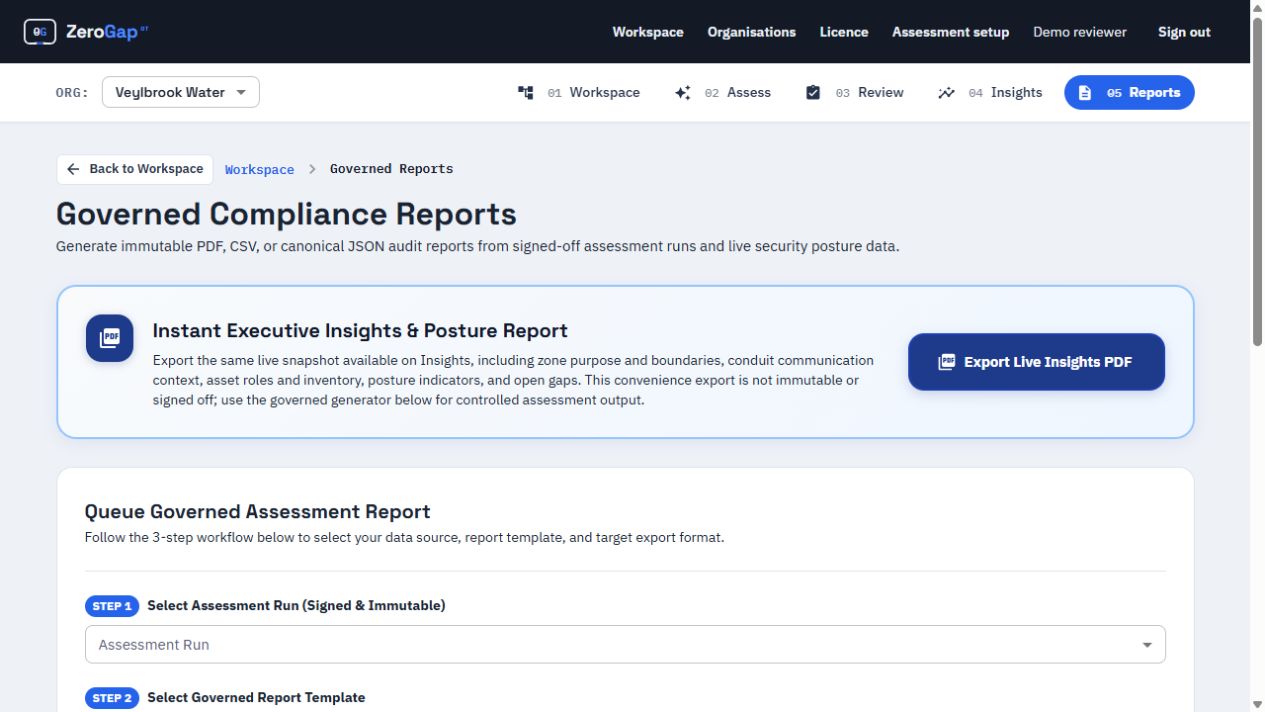Screen dimensions: 1265x712
Task: Click Select Governed Report Template label
Action: coord(256,698)
